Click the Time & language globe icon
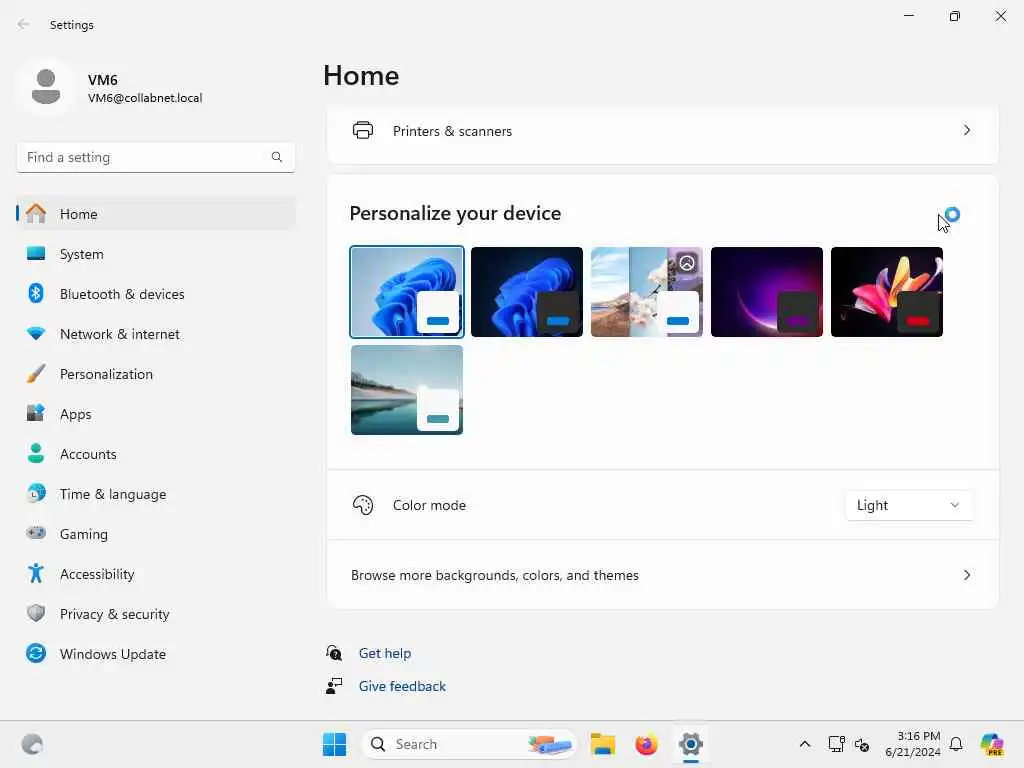This screenshot has width=1024, height=768. [x=36, y=493]
